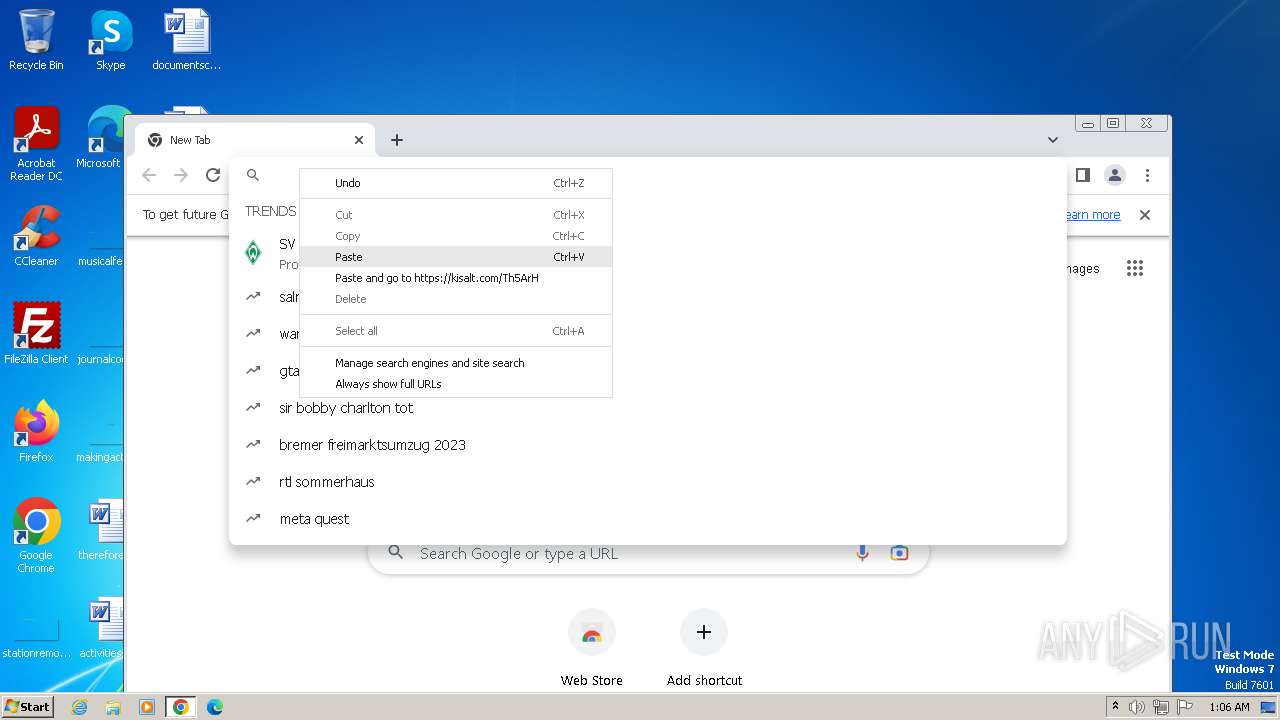Start voice search with microphone icon
The image size is (1280, 720).
click(x=862, y=553)
